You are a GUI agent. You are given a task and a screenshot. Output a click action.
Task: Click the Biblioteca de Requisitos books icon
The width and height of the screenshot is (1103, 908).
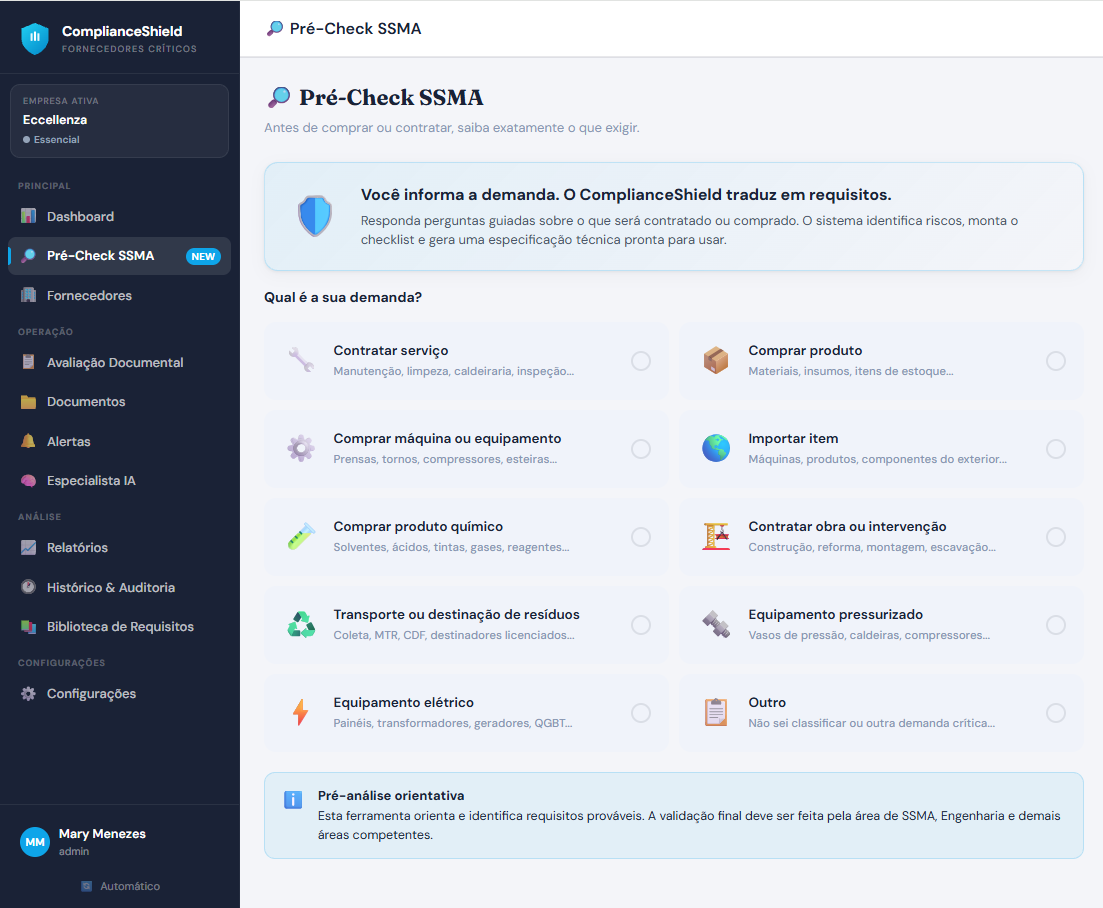click(x=28, y=626)
